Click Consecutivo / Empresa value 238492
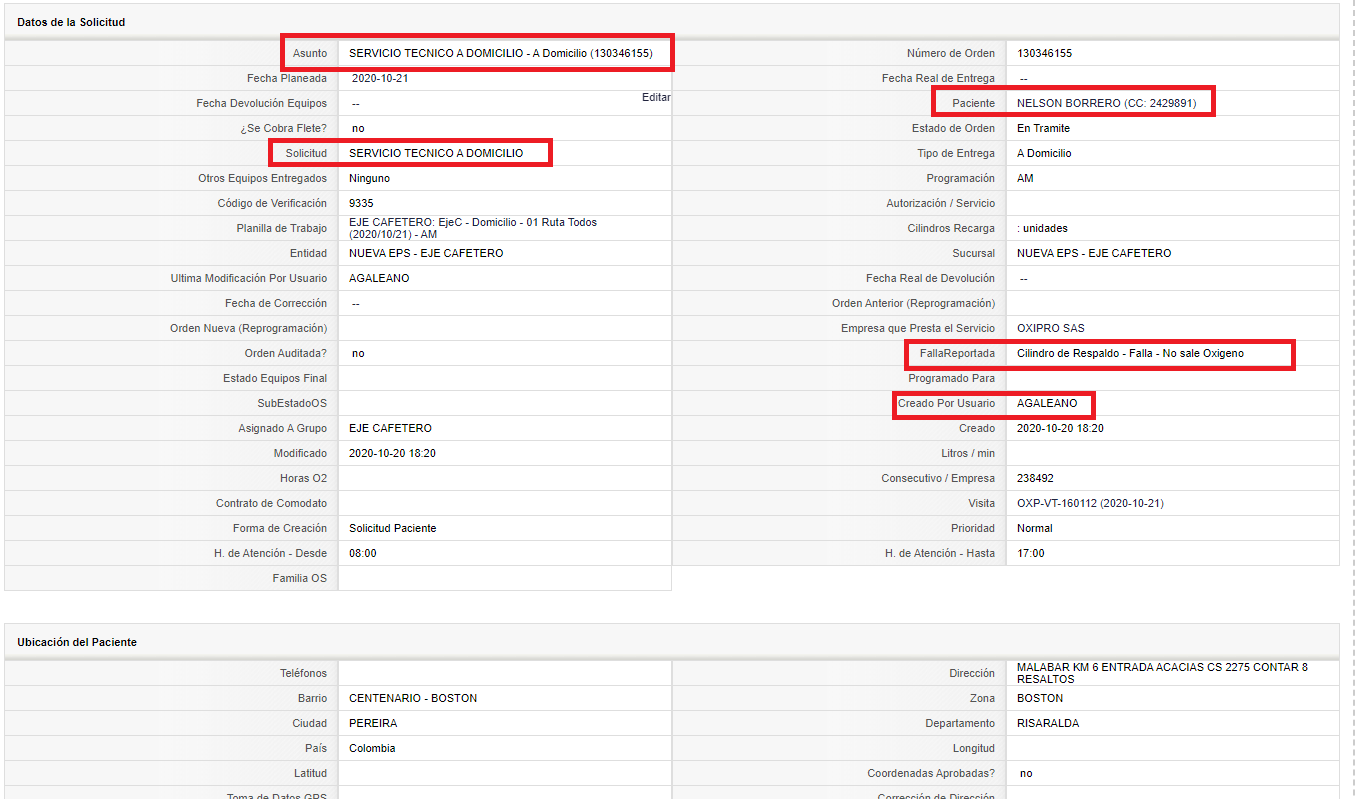The height and width of the screenshot is (799, 1357). [x=1035, y=478]
